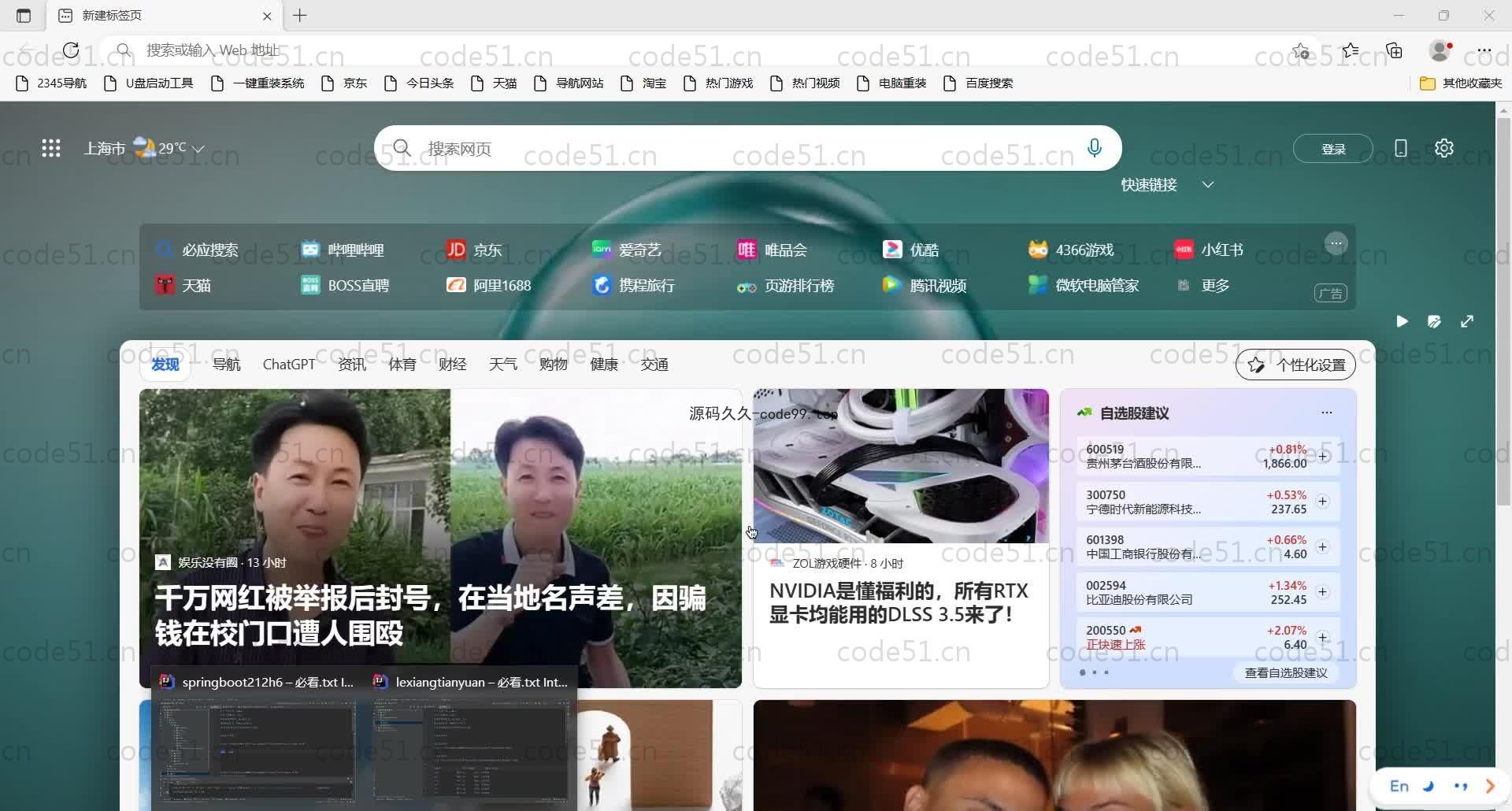This screenshot has height=811, width=1512.
Task: Open the 携程旅行 quick link
Action: pyautogui.click(x=633, y=285)
